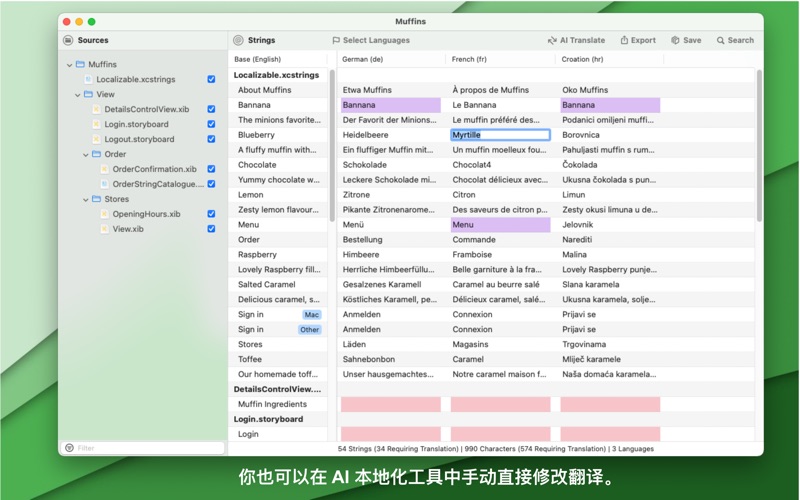This screenshot has width=800, height=500.
Task: Click the DetailsControlView.xib file icon
Action: click(x=96, y=109)
